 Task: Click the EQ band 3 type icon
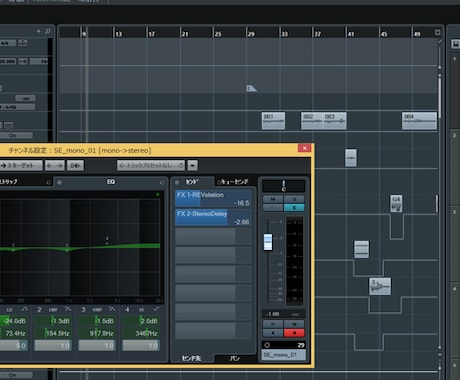[112, 309]
